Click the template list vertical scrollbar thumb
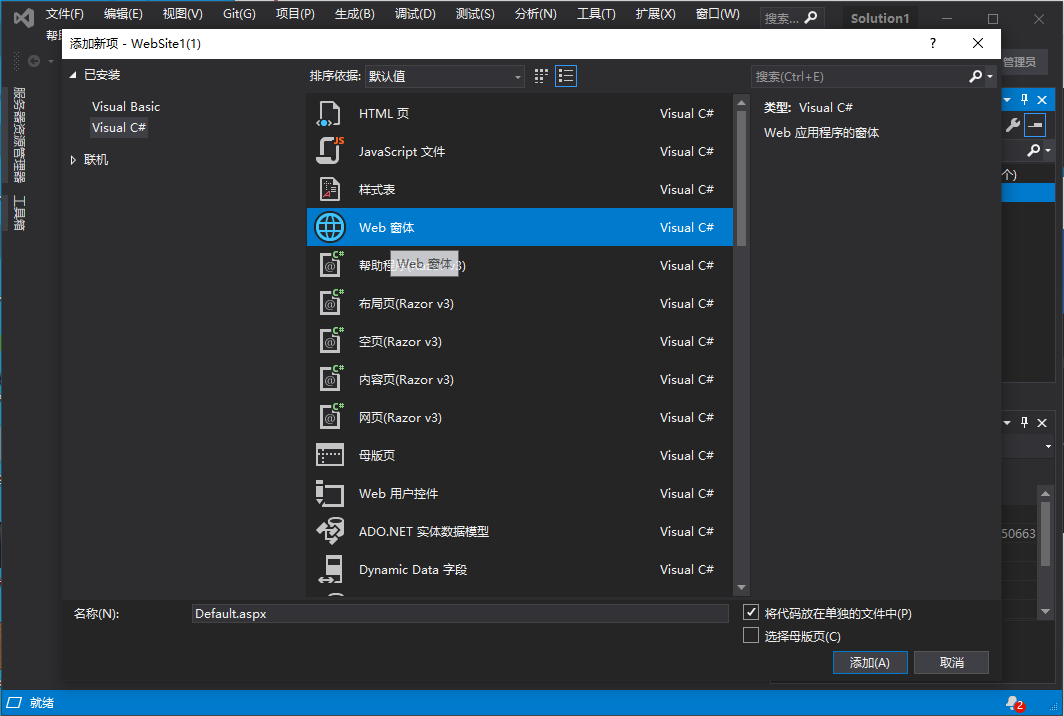Viewport: 1064px width, 716px height. click(x=741, y=178)
